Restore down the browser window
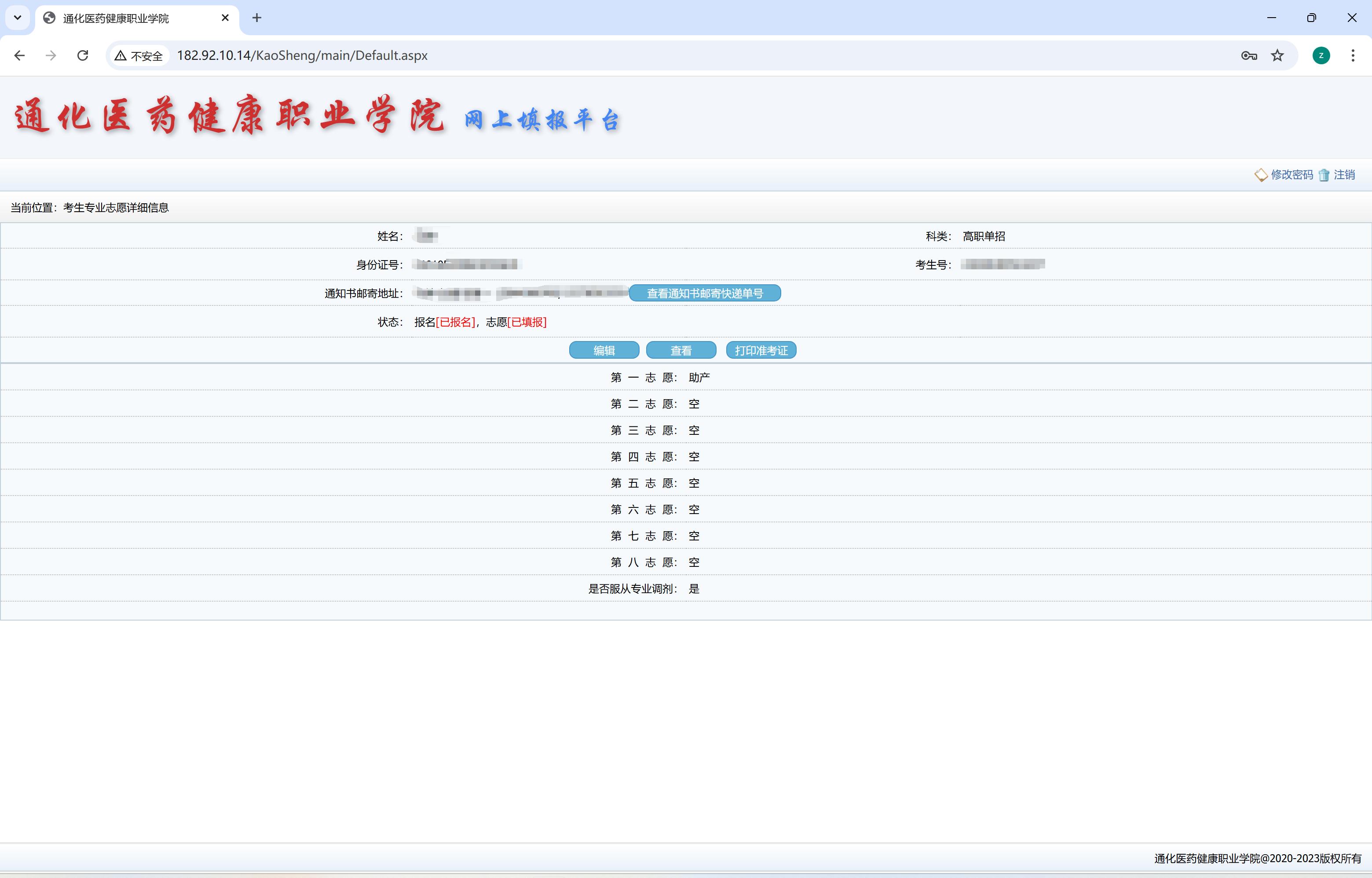This screenshot has width=1372, height=878. 1311,18
